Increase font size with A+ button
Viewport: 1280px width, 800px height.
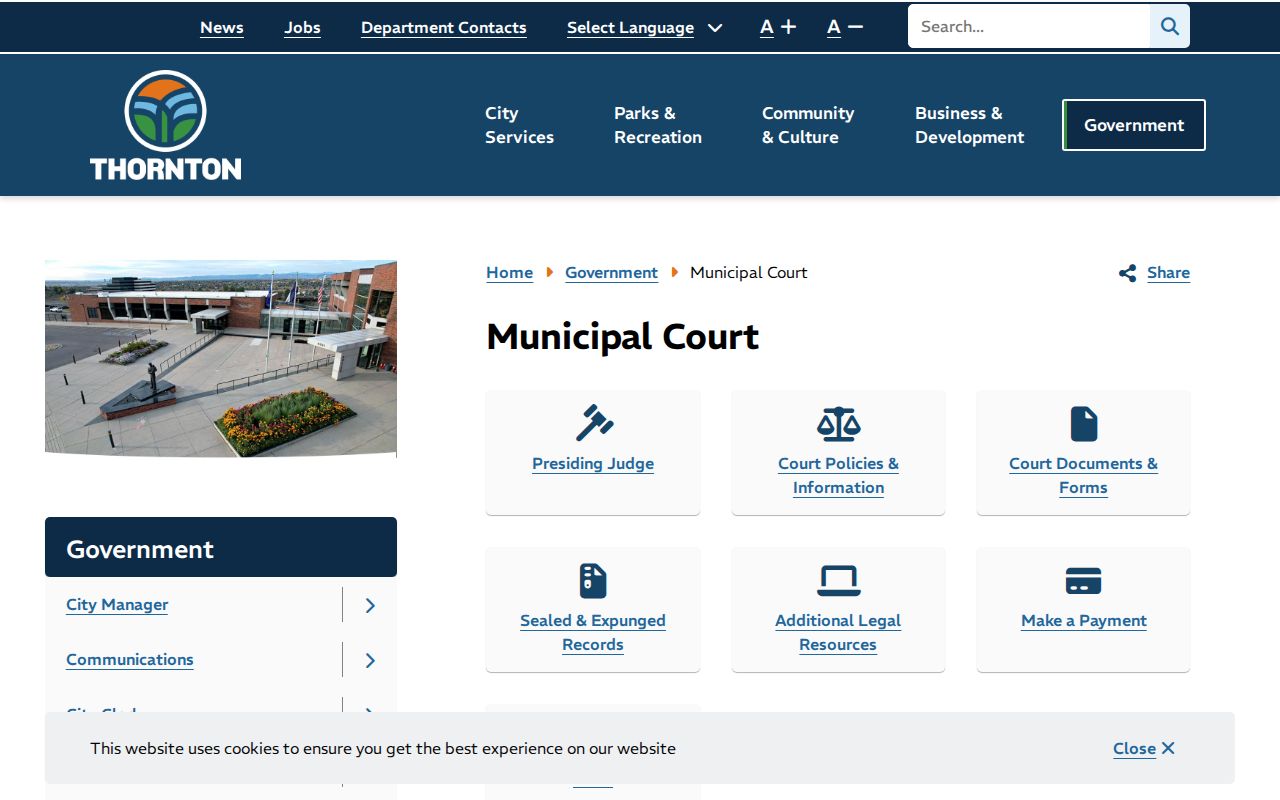[x=778, y=27]
